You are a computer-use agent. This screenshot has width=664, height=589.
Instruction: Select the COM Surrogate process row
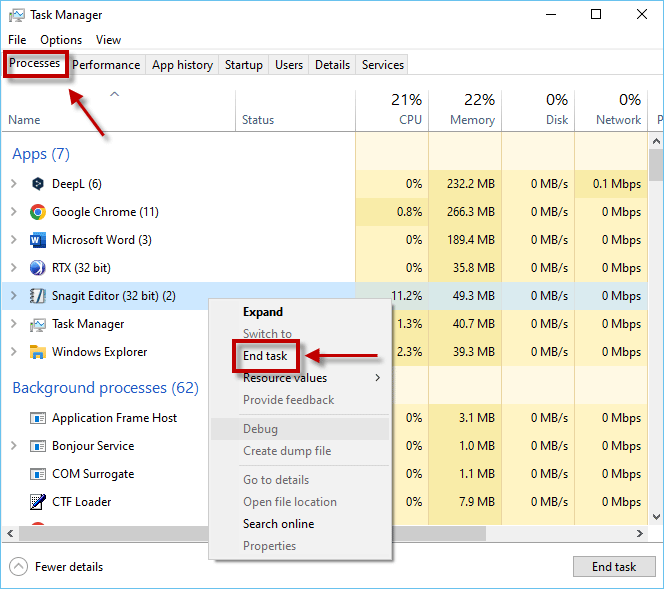(x=93, y=474)
